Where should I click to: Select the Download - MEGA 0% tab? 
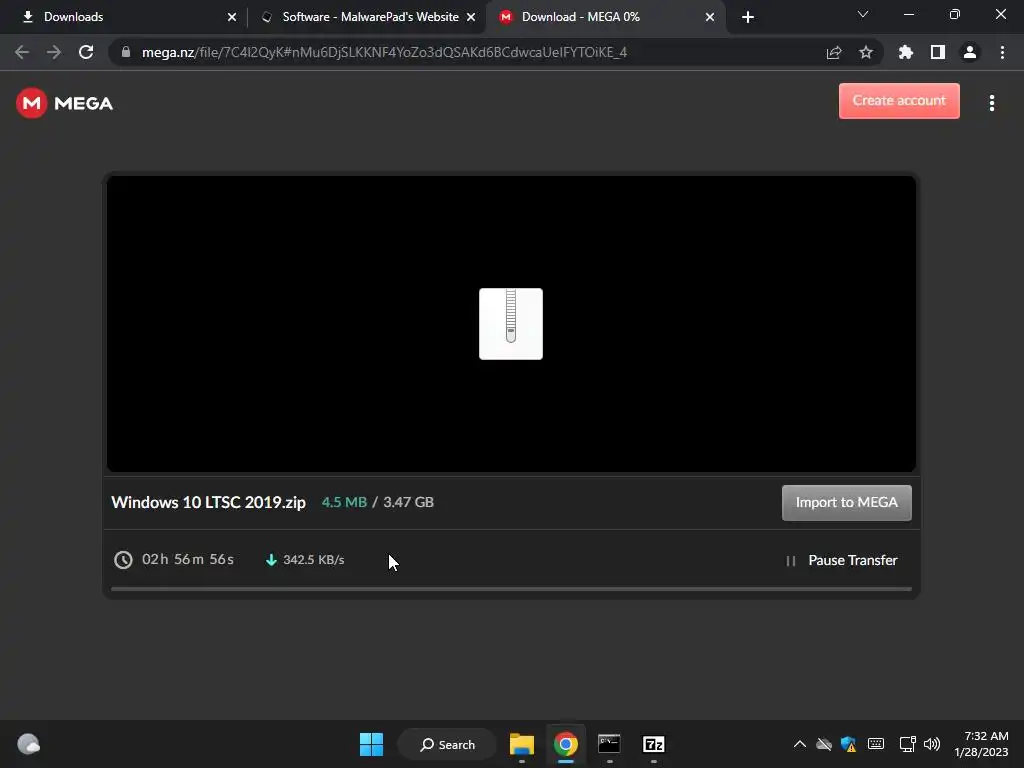[x=604, y=17]
